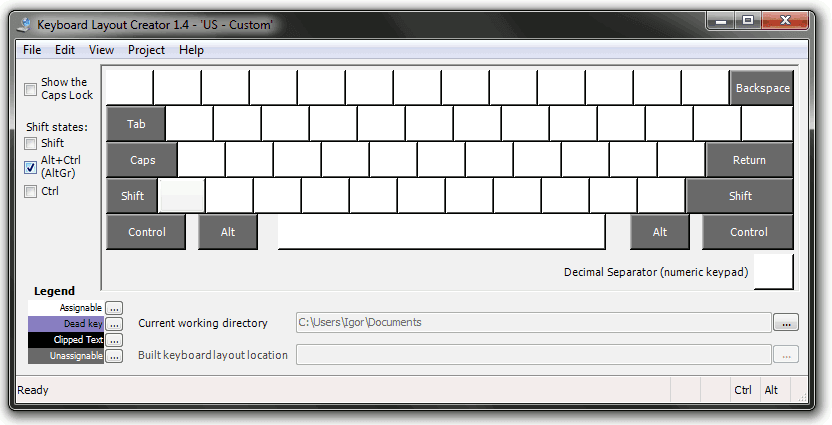Click the Shift states label
This screenshot has height=425, width=832.
tap(57, 127)
